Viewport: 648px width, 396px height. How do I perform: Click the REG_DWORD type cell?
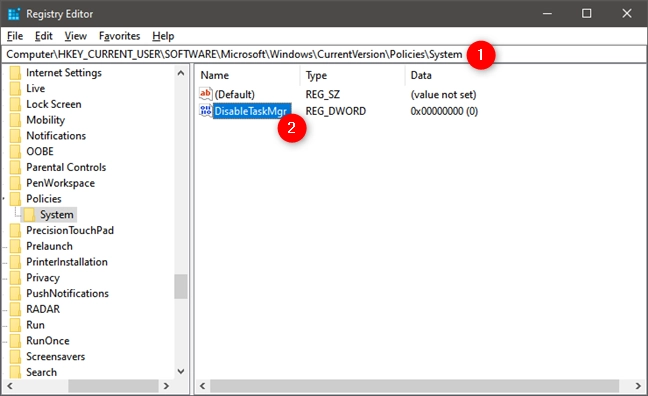click(x=336, y=111)
